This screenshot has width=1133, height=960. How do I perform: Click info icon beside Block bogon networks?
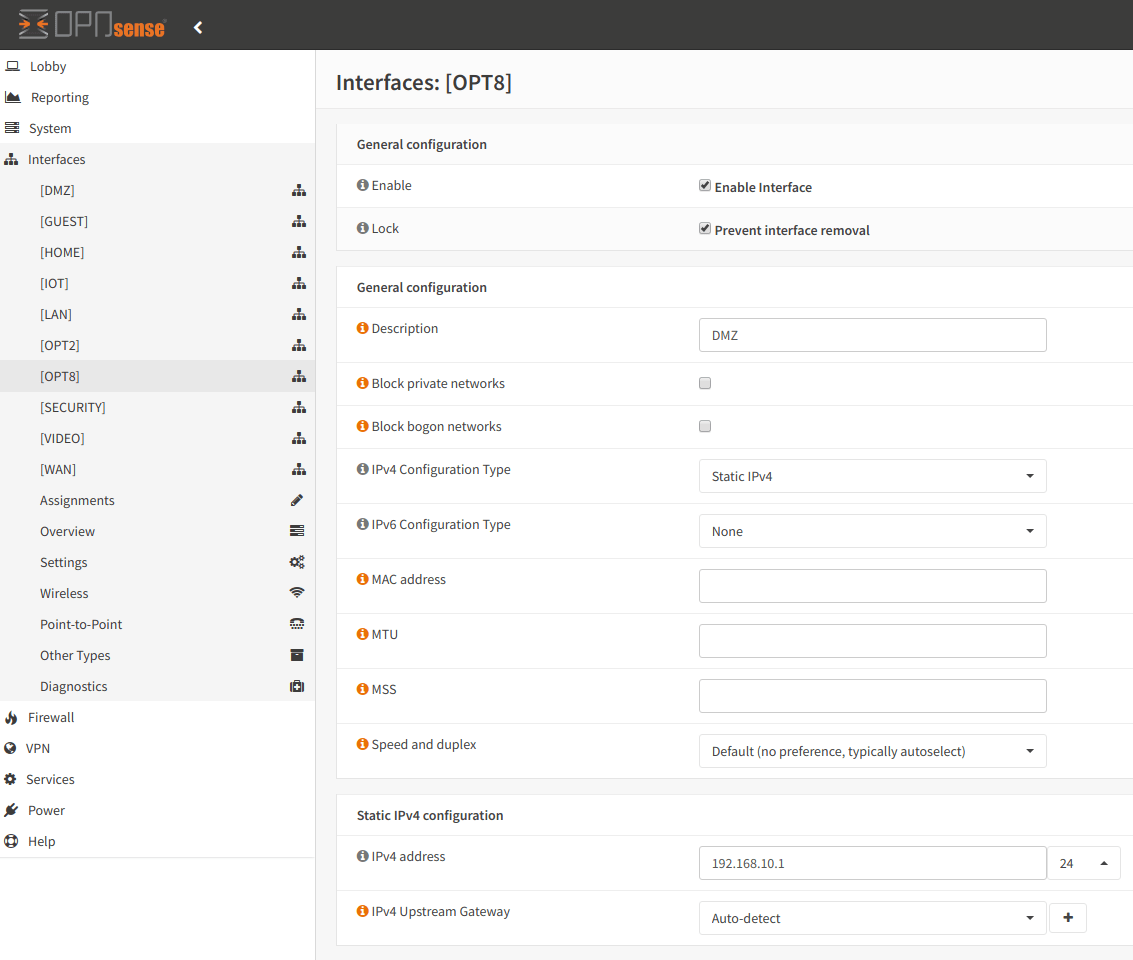[x=363, y=426]
